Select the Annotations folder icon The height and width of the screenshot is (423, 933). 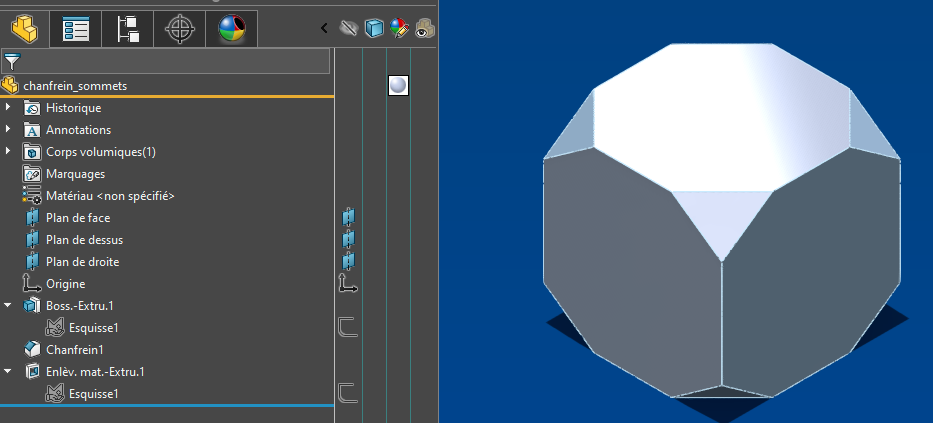point(32,130)
